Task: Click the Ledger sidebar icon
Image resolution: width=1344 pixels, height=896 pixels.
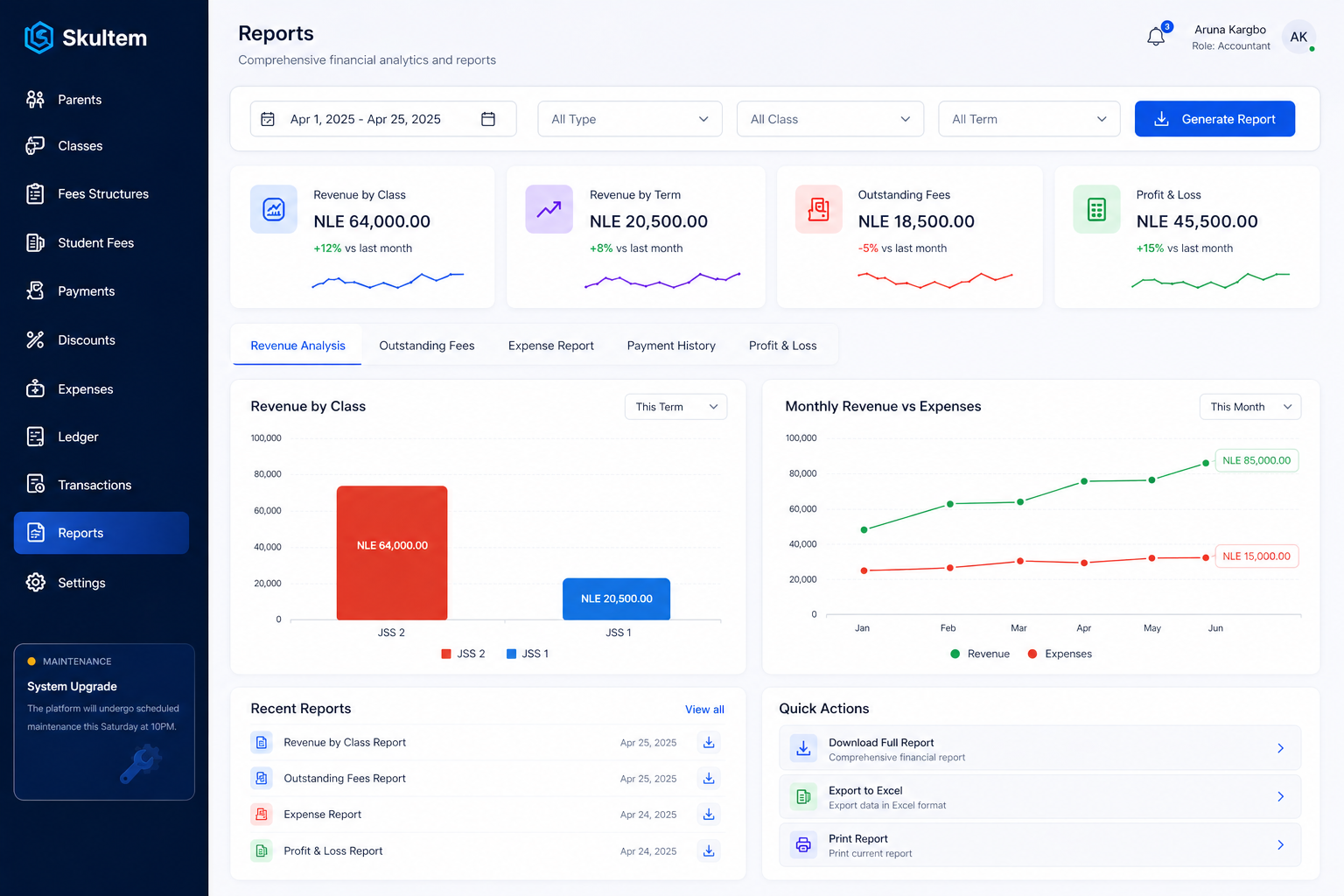Action: 35,437
